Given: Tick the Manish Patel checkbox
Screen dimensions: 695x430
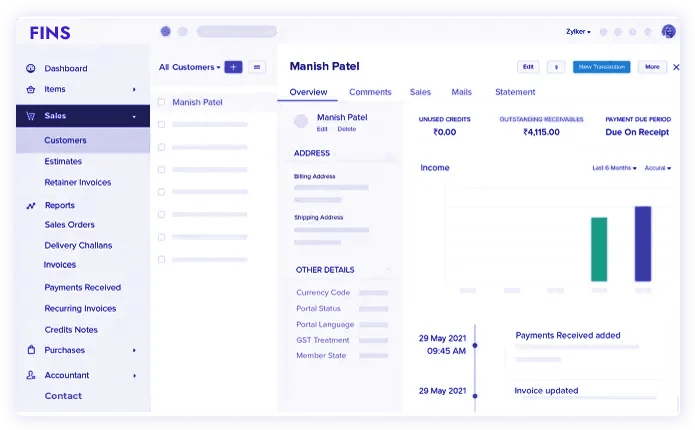Looking at the screenshot, I should pyautogui.click(x=161, y=102).
